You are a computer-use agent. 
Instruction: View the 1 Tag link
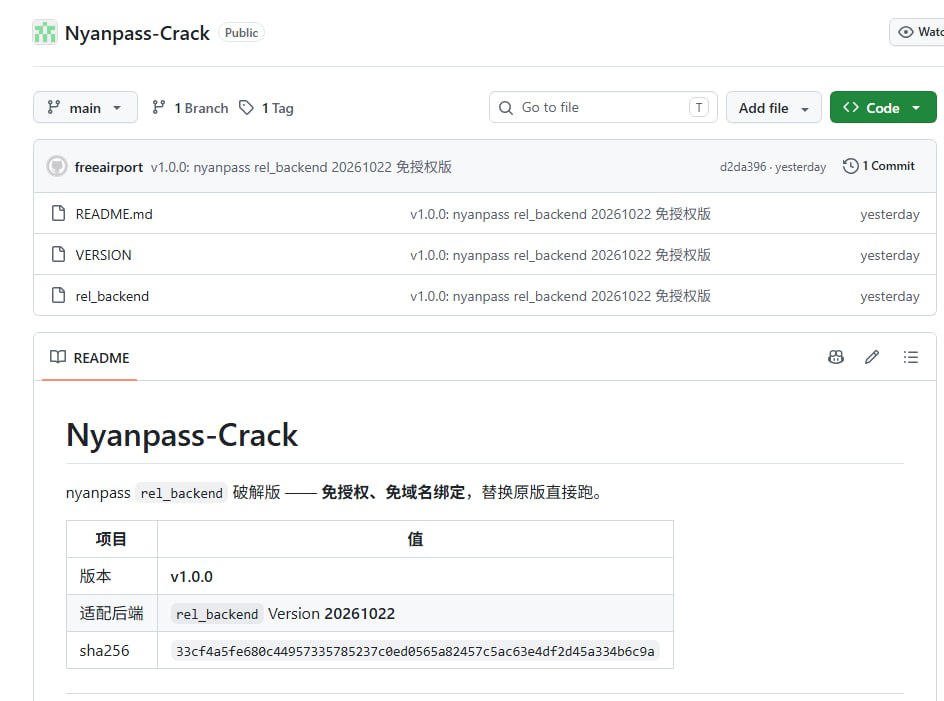pos(266,108)
